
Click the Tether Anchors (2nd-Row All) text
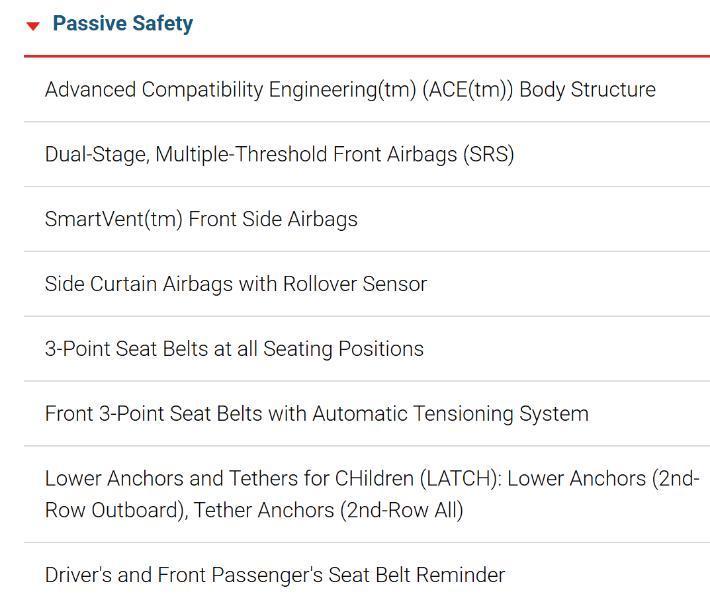point(329,511)
